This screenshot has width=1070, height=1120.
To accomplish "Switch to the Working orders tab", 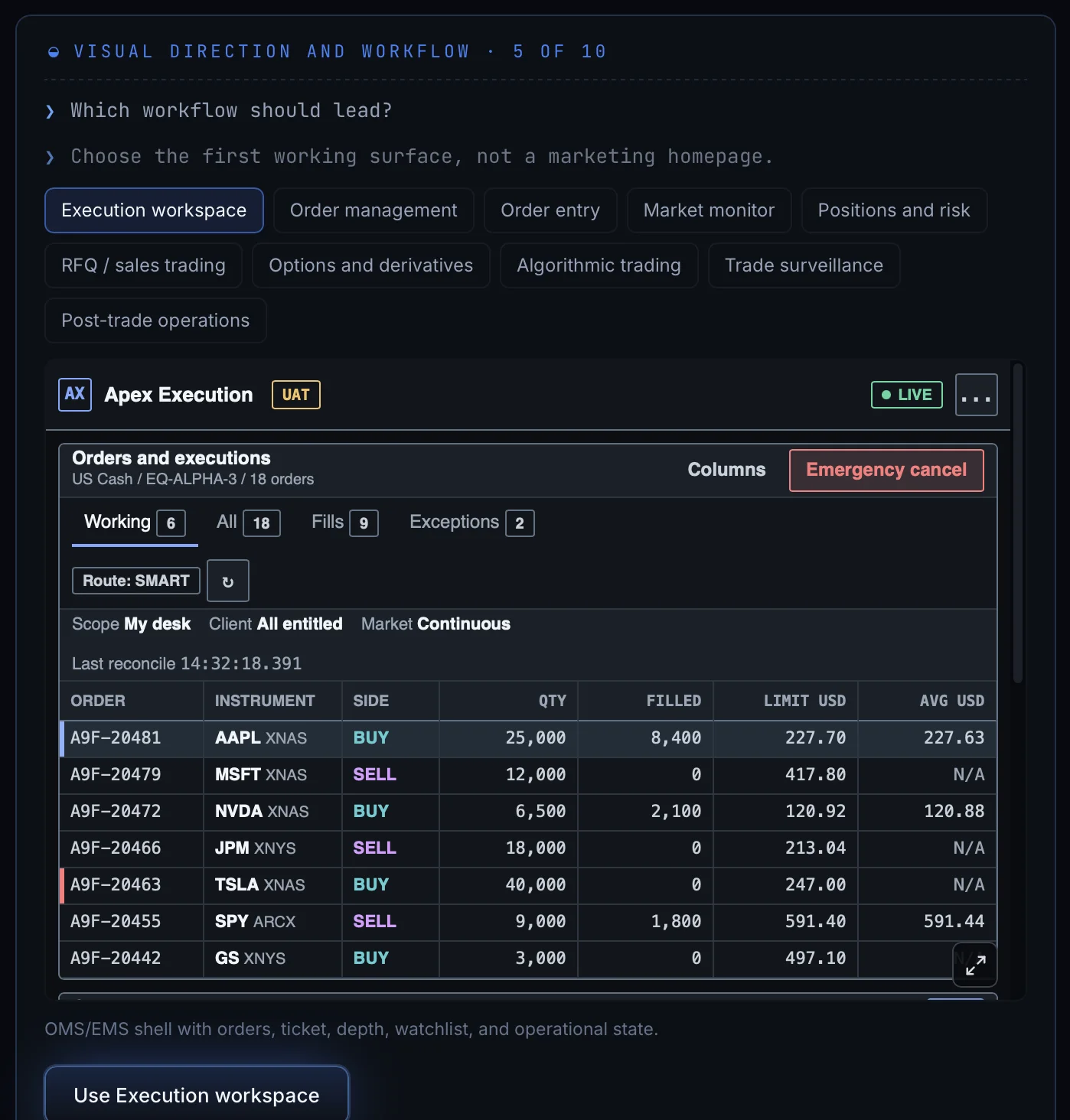I will (x=135, y=523).
